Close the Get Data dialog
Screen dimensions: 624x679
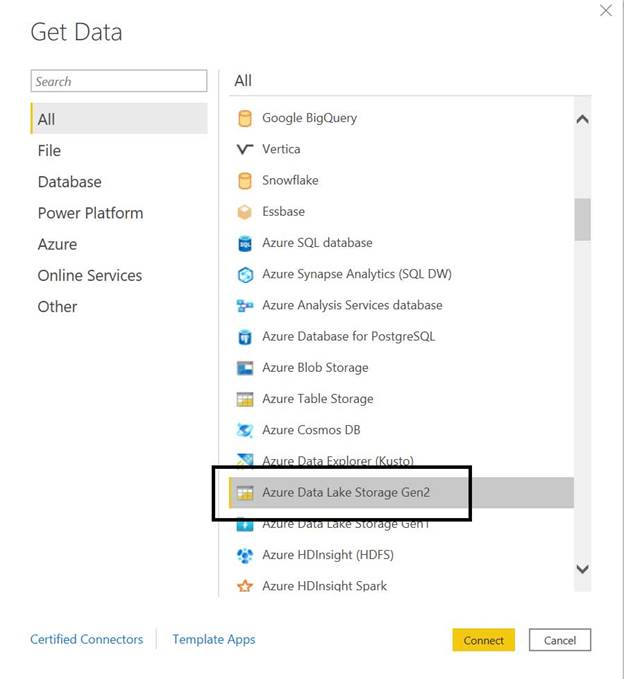click(x=605, y=10)
